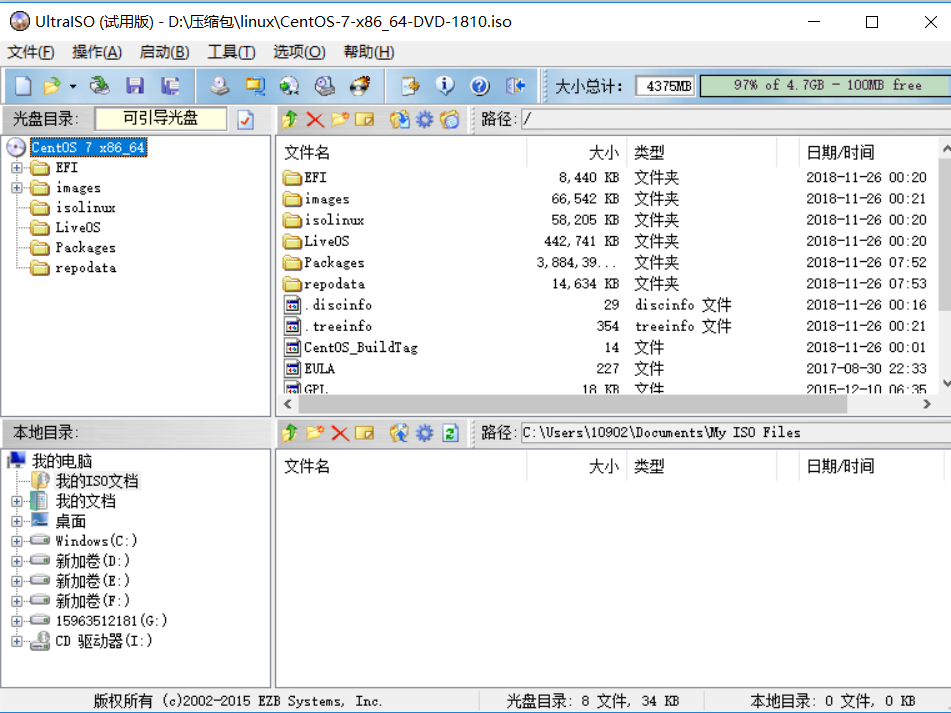This screenshot has width=951, height=713.
Task: Open the blue Info bubble icon
Action: 445,85
